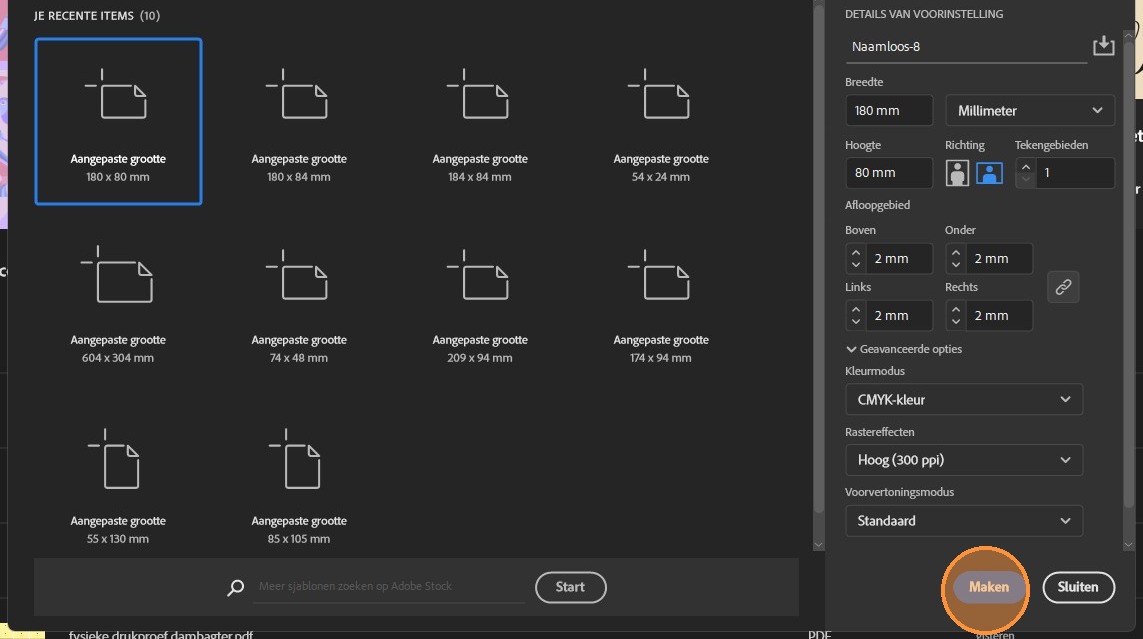Decrease the Rechts bleed value
The width and height of the screenshot is (1143, 639).
[956, 322]
